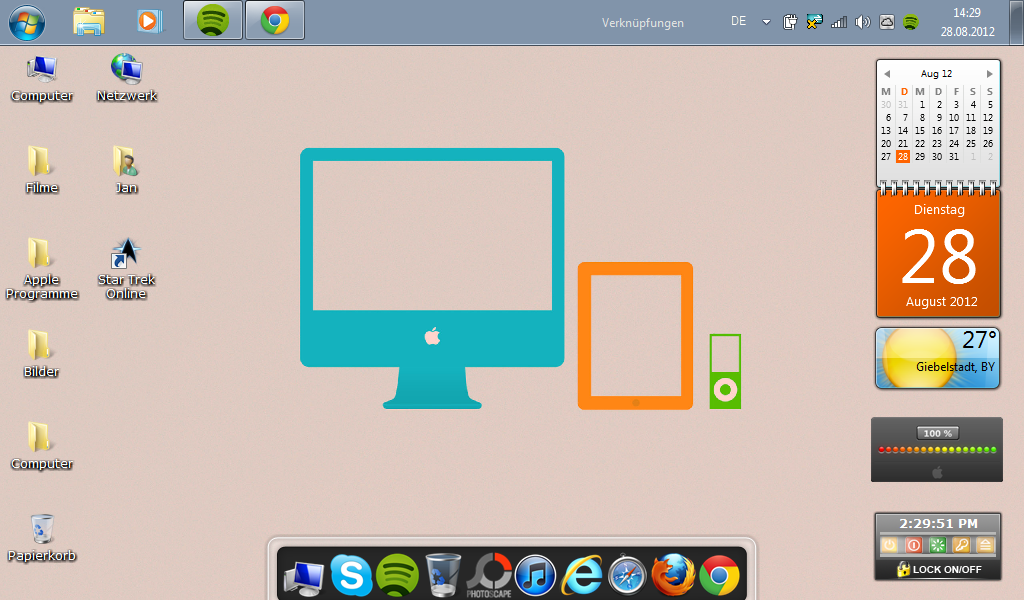Launch Internet Explorer from the dock
The image size is (1024, 600).
pyautogui.click(x=581, y=575)
